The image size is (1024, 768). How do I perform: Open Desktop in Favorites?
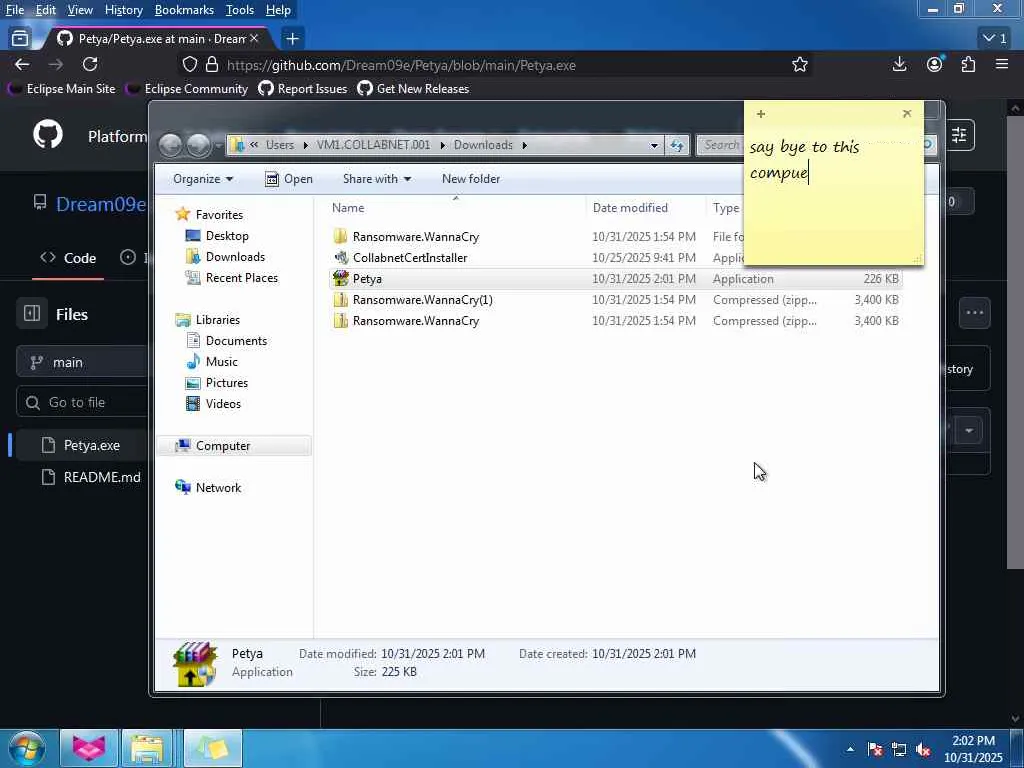click(227, 236)
